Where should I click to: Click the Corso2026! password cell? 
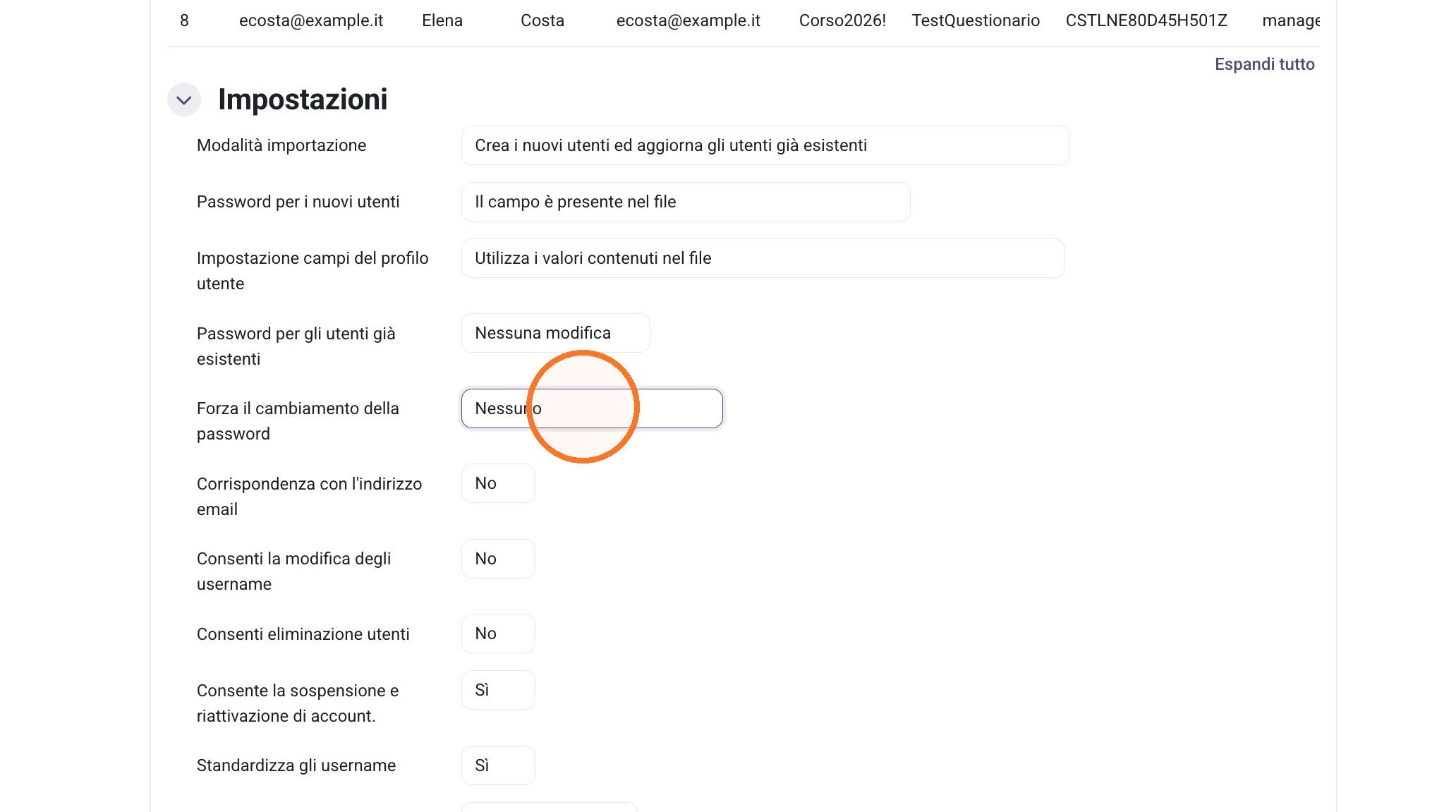[x=842, y=20]
